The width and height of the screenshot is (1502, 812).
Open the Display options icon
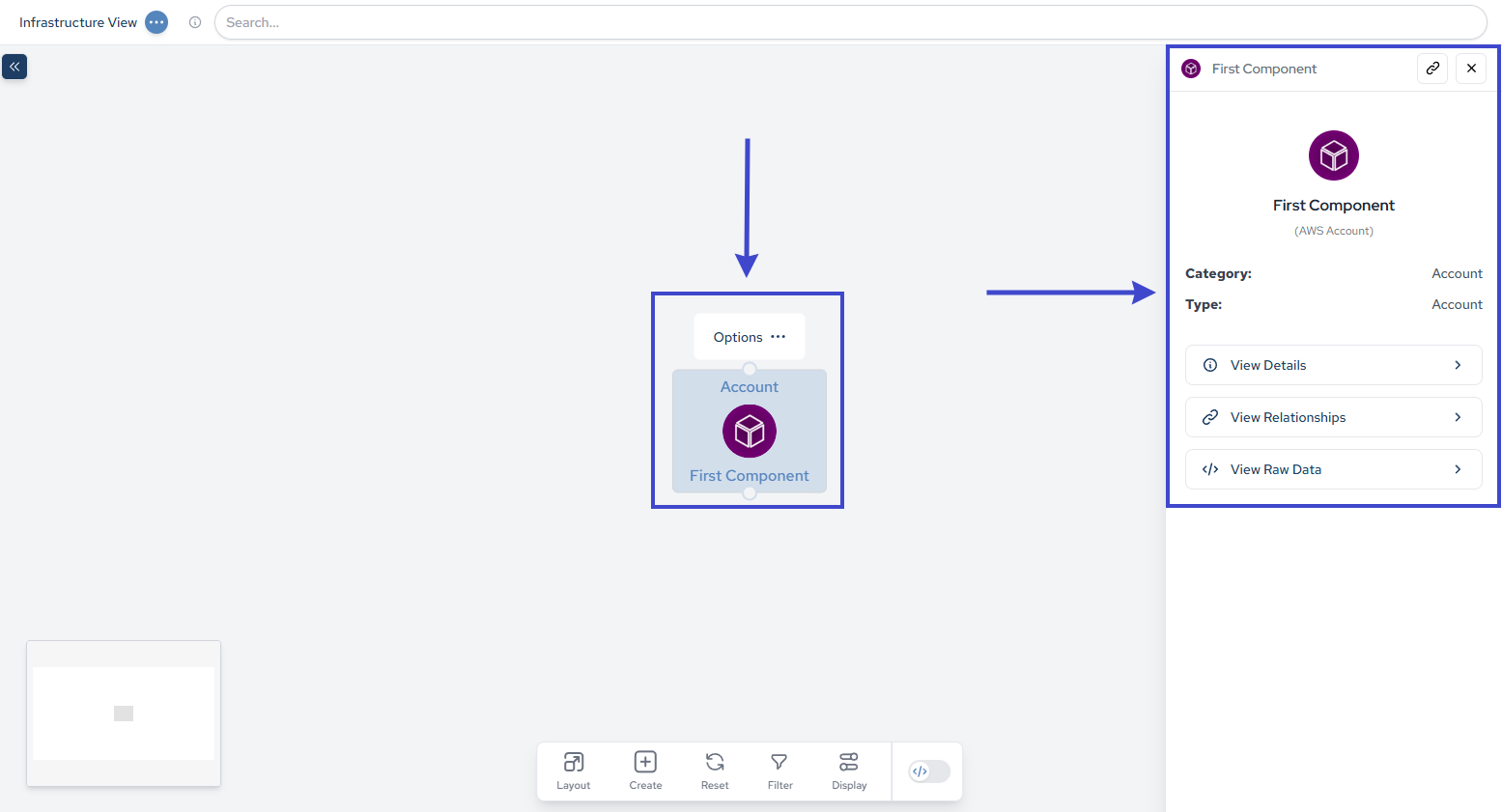pyautogui.click(x=848, y=770)
